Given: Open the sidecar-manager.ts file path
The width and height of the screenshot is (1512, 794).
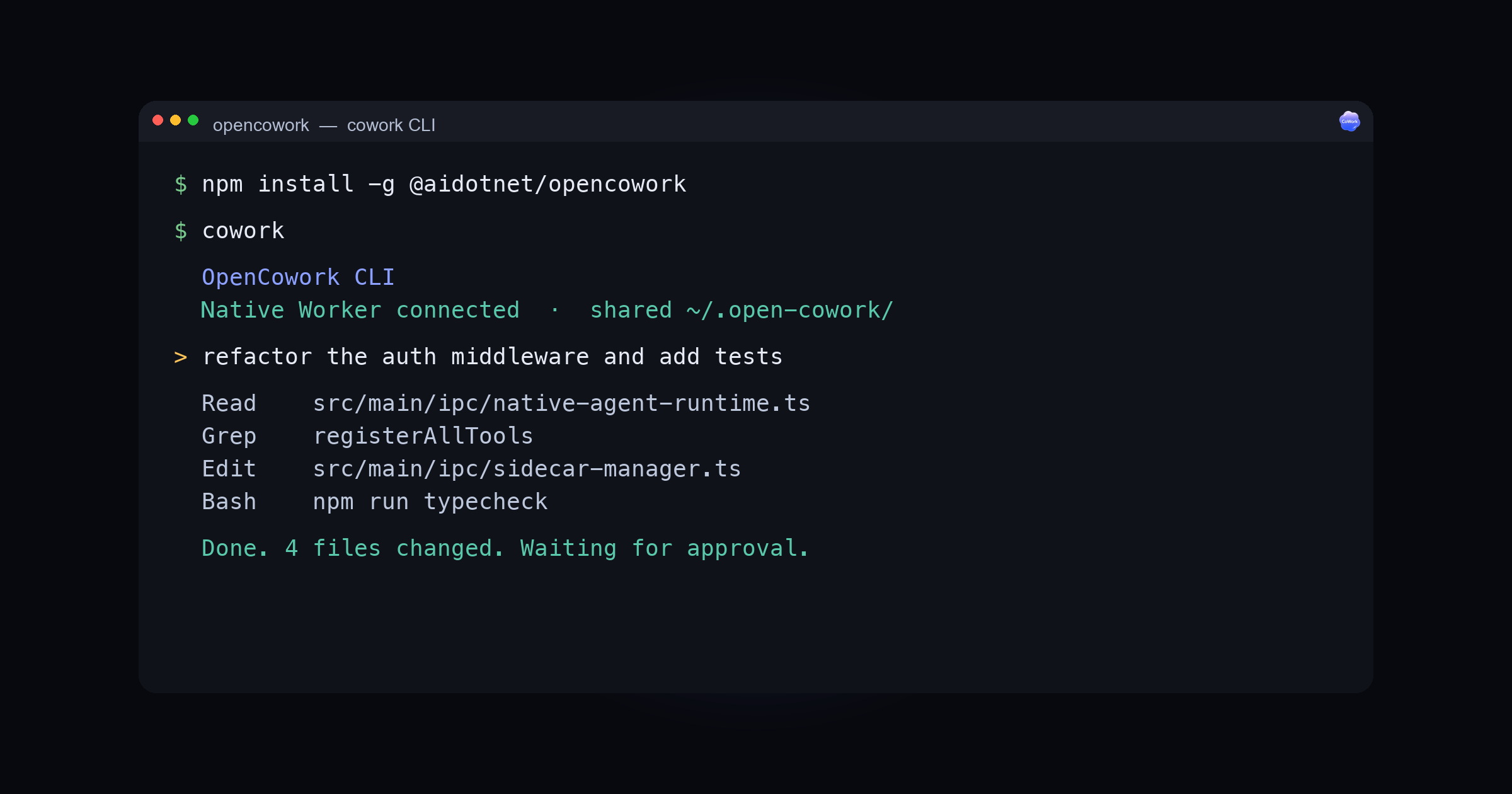Looking at the screenshot, I should [527, 469].
